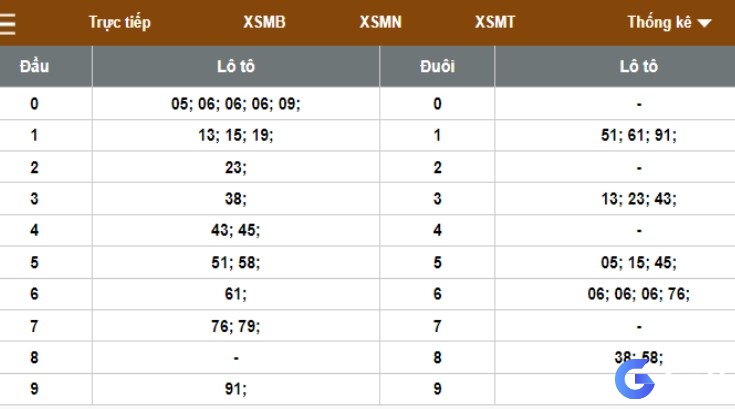This screenshot has width=735, height=409.
Task: Go to the XSMN section
Action: [x=381, y=22]
